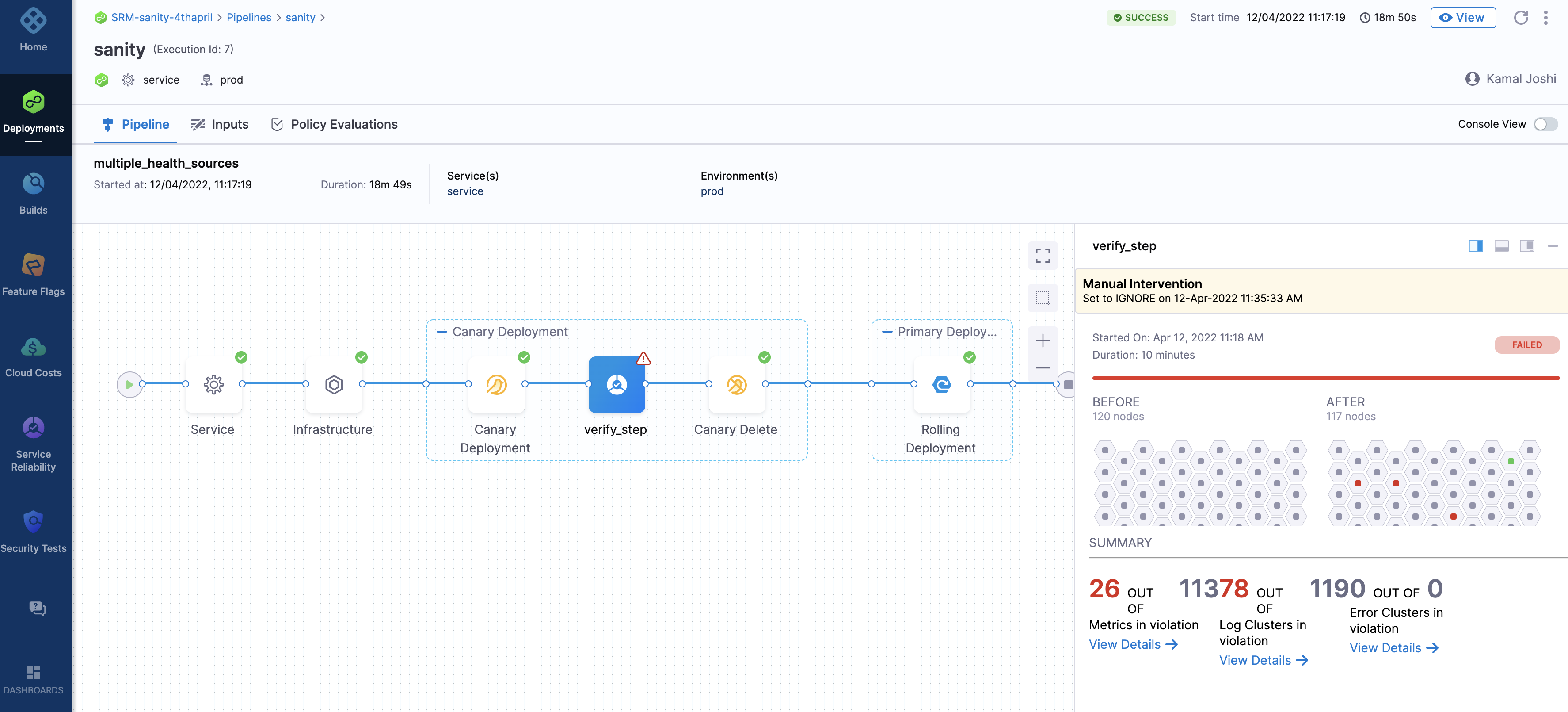
Task: Open the three-dot options menu
Action: coord(1545,18)
